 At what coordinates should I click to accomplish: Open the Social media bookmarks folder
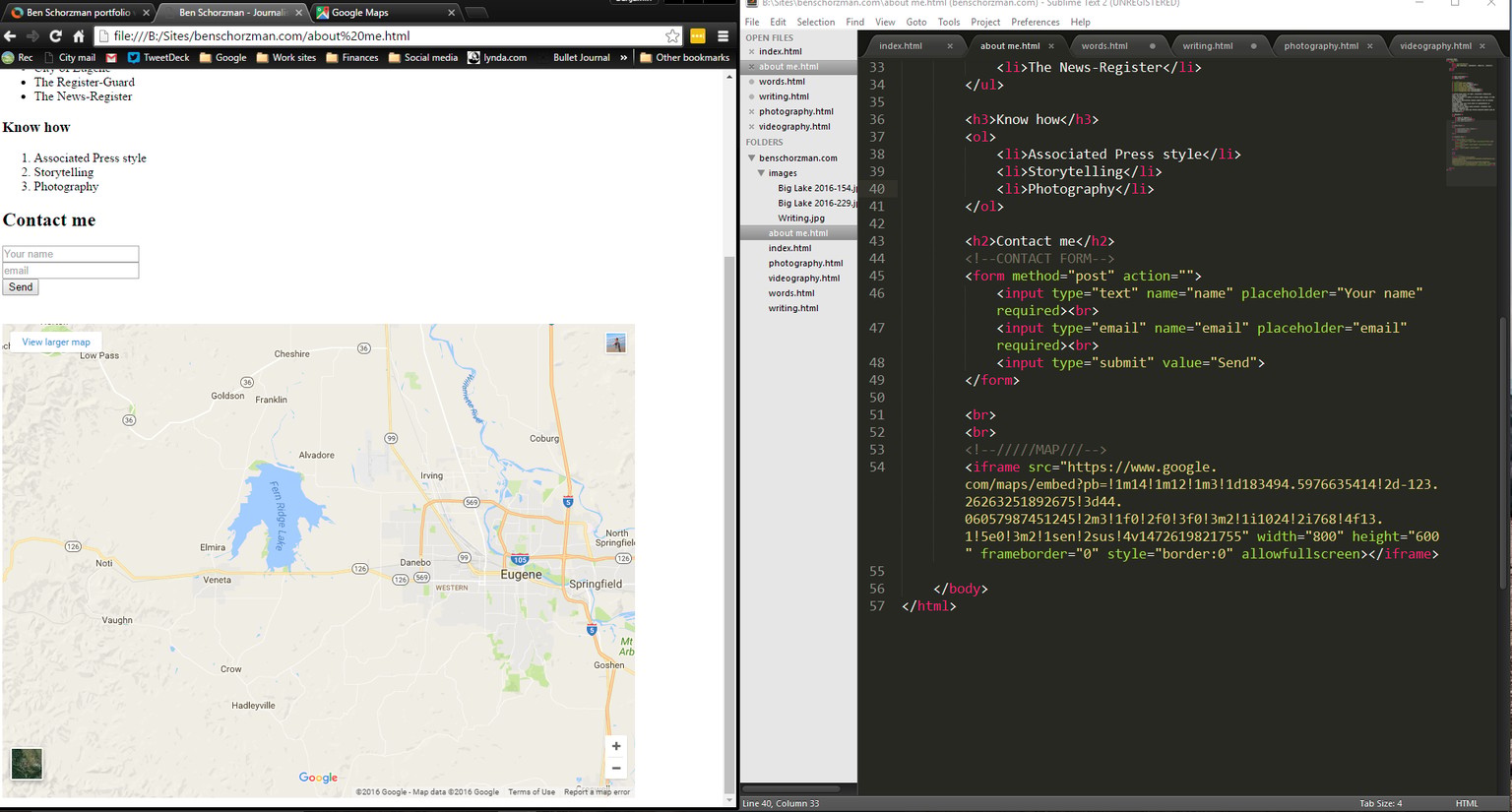coord(422,57)
